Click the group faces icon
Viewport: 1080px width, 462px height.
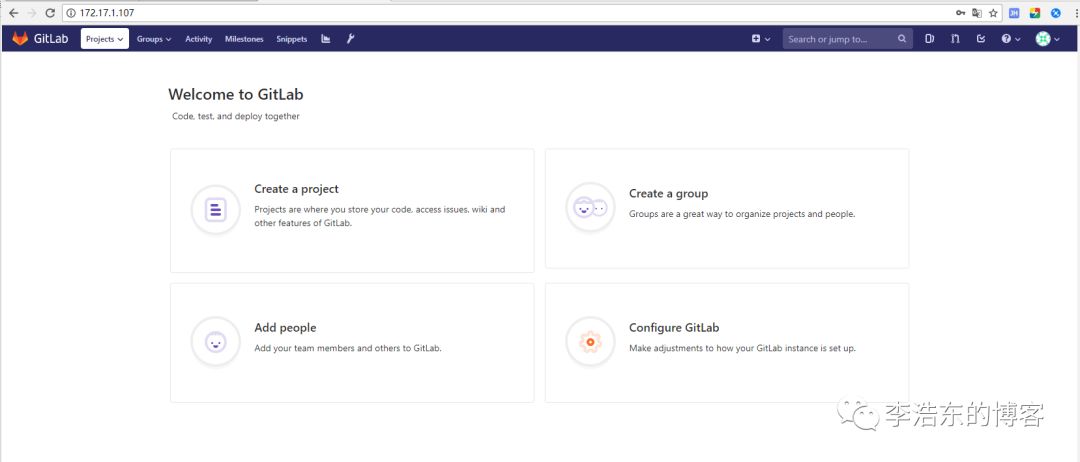pyautogui.click(x=590, y=207)
